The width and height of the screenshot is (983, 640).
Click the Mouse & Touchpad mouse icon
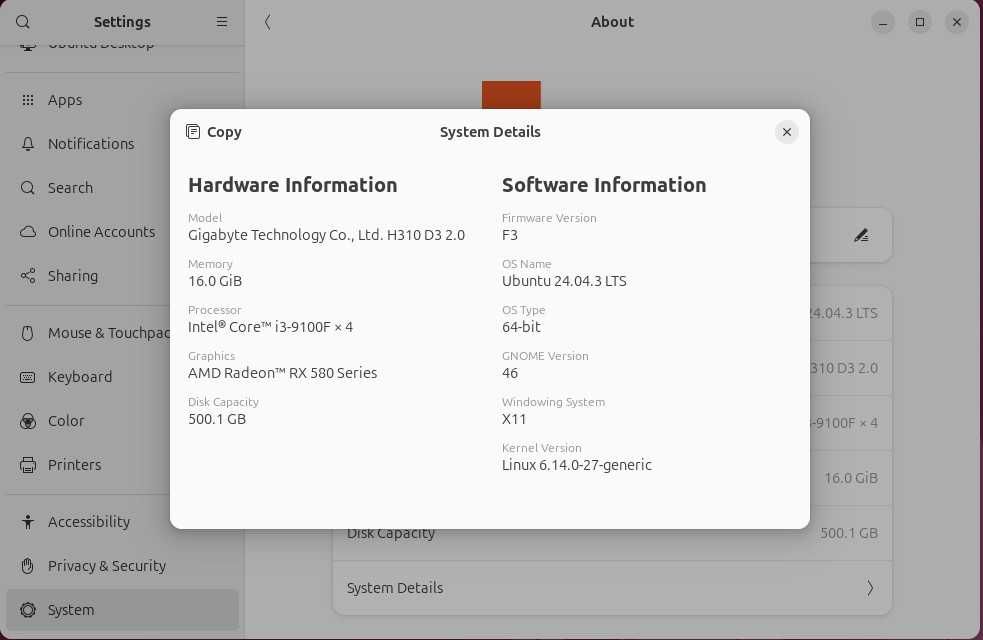coord(28,333)
